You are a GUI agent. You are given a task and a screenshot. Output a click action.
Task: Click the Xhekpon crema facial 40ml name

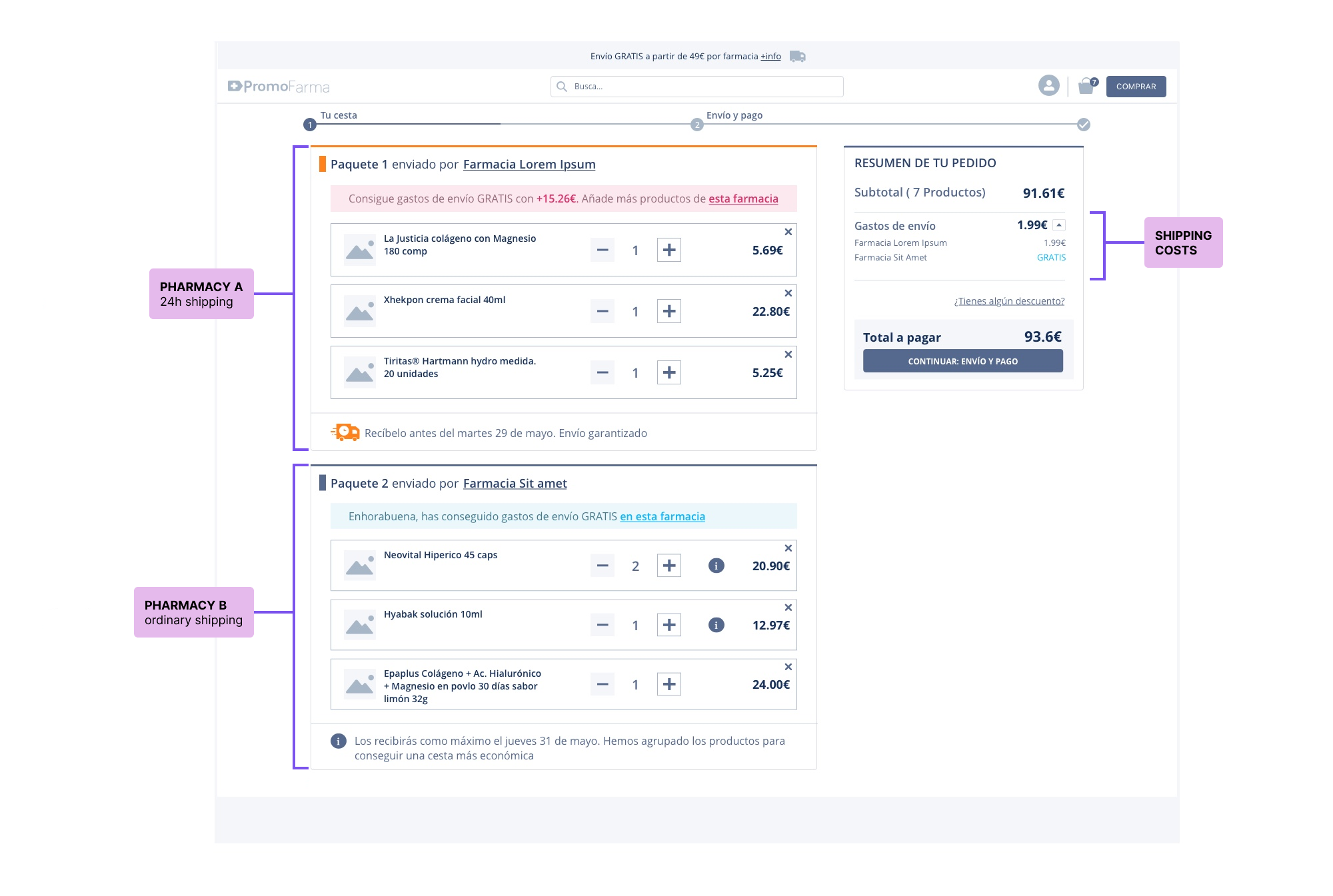pyautogui.click(x=445, y=300)
